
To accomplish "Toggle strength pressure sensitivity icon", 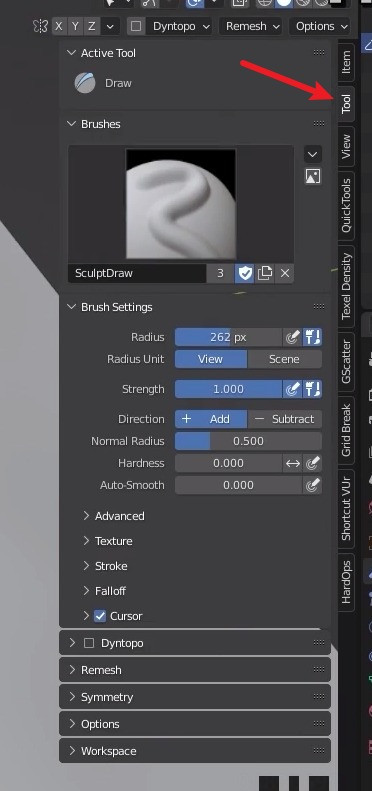I will click(292, 389).
